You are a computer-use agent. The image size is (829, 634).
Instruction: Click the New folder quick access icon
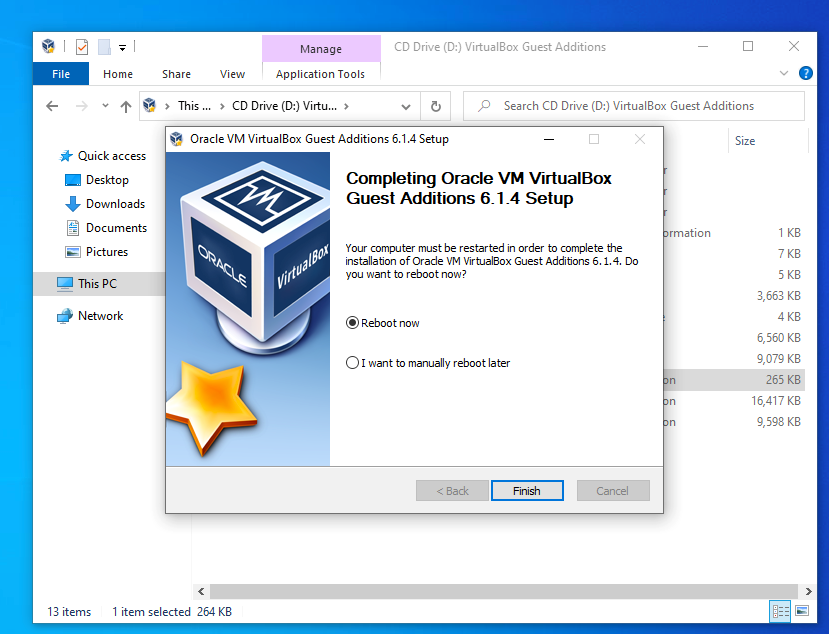105,47
